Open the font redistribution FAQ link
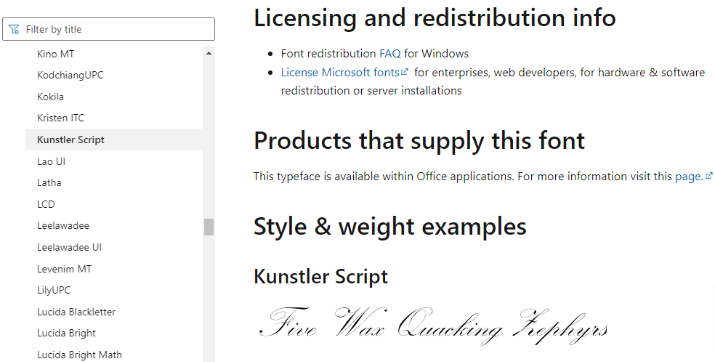This screenshot has height=362, width=715. click(x=390, y=54)
